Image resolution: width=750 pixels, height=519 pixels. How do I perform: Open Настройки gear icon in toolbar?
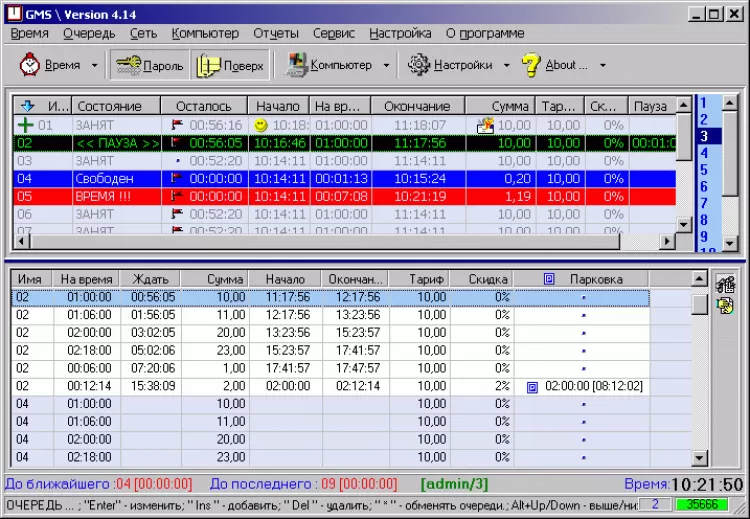point(419,65)
